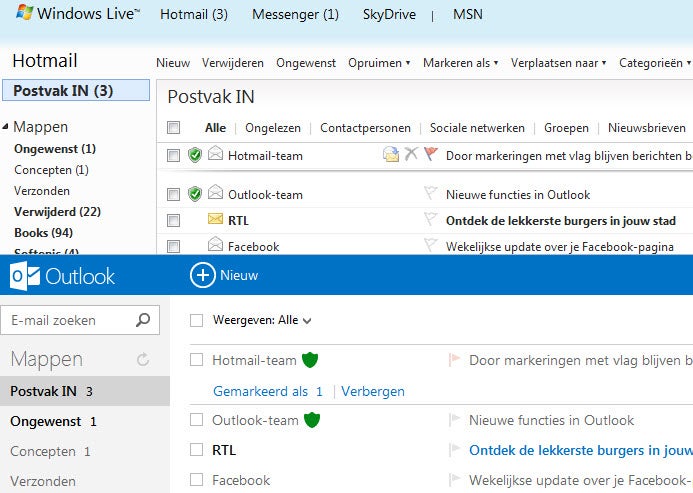Click the Outlook logo icon
The height and width of the screenshot is (493, 693).
[x=24, y=276]
